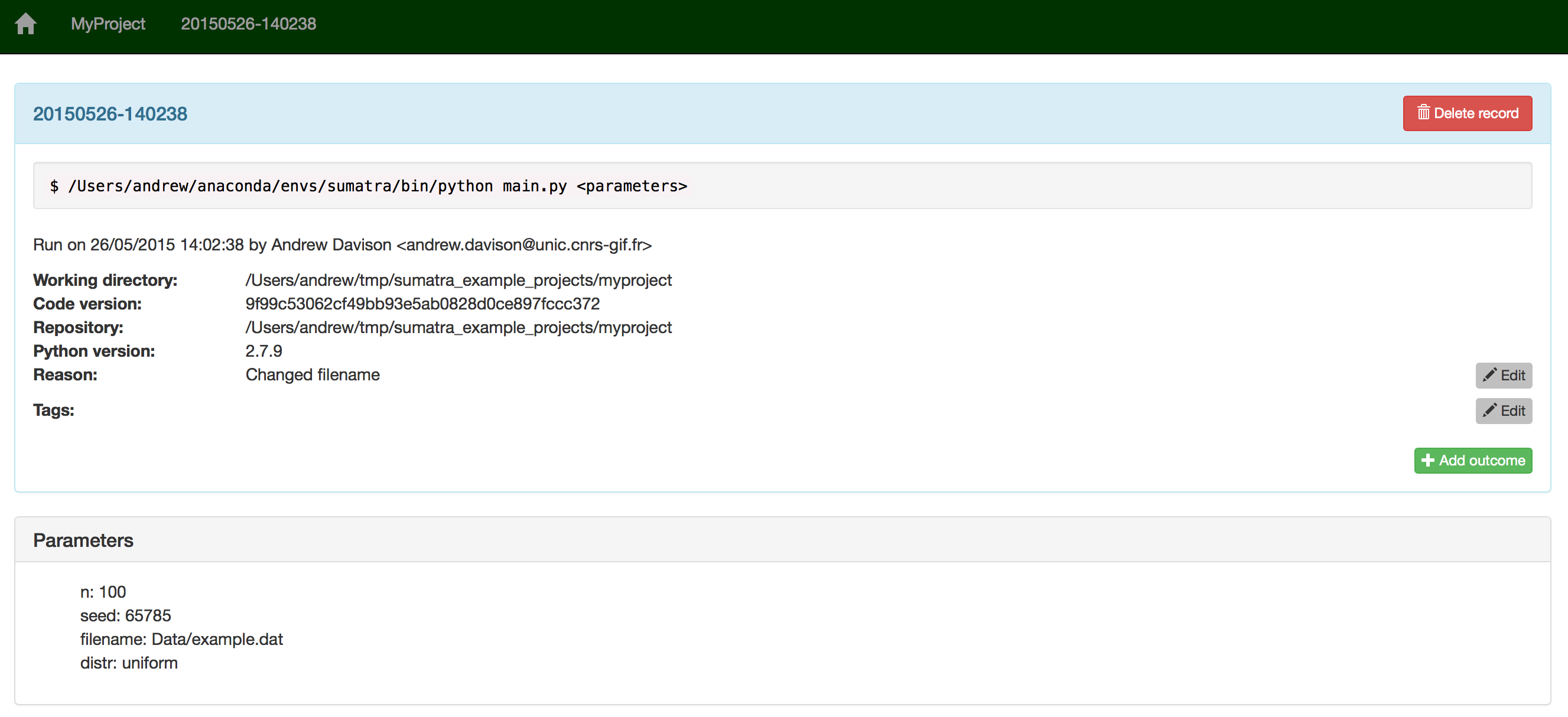Select the Working directory path value
1568x717 pixels.
(458, 280)
